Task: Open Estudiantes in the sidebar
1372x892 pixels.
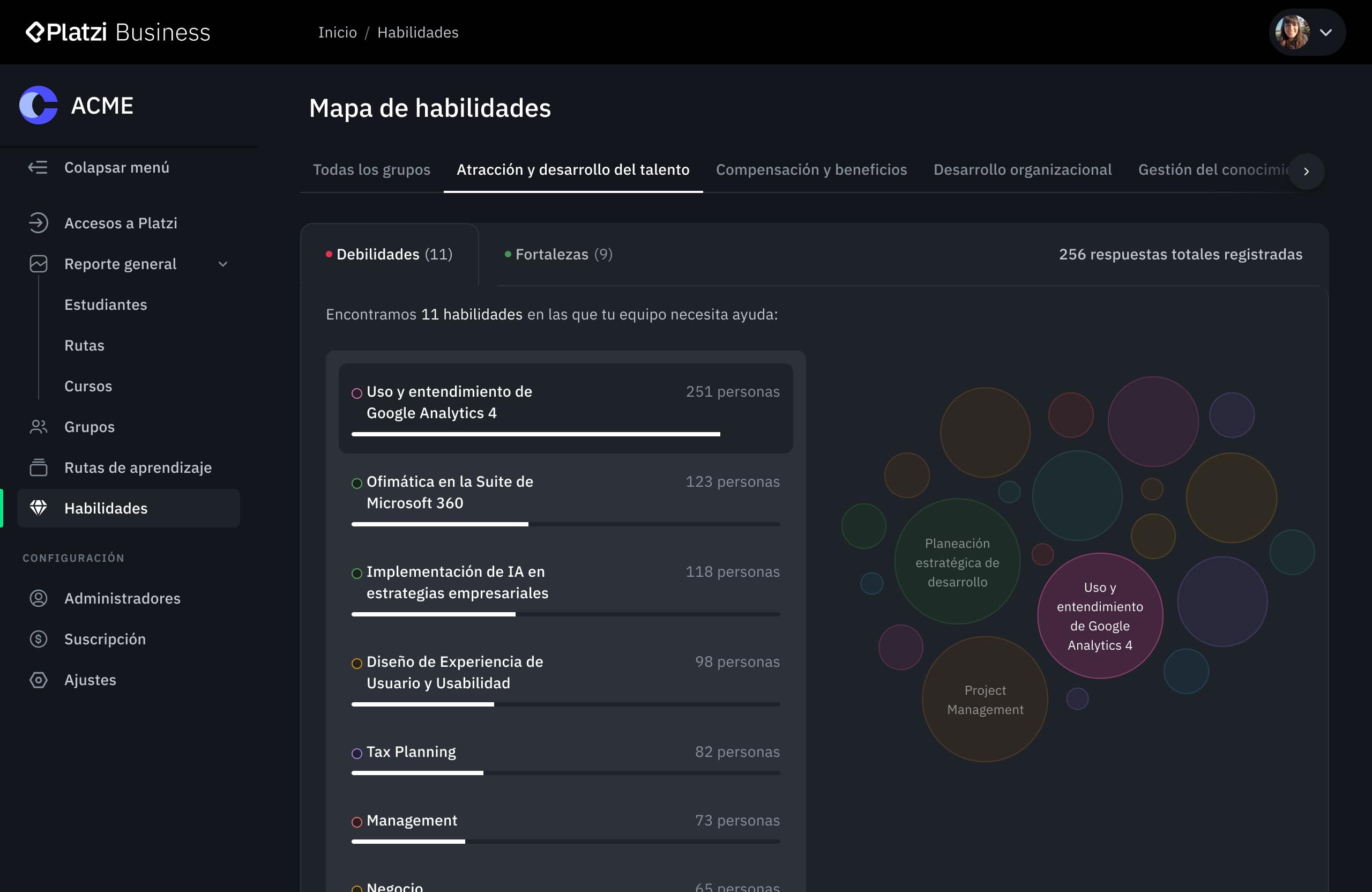Action: 106,304
